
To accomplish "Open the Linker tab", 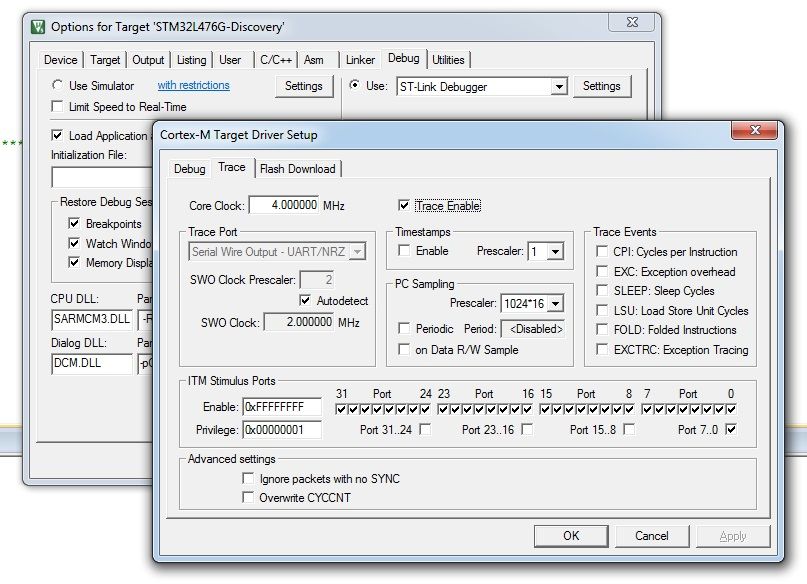I will pos(360,60).
